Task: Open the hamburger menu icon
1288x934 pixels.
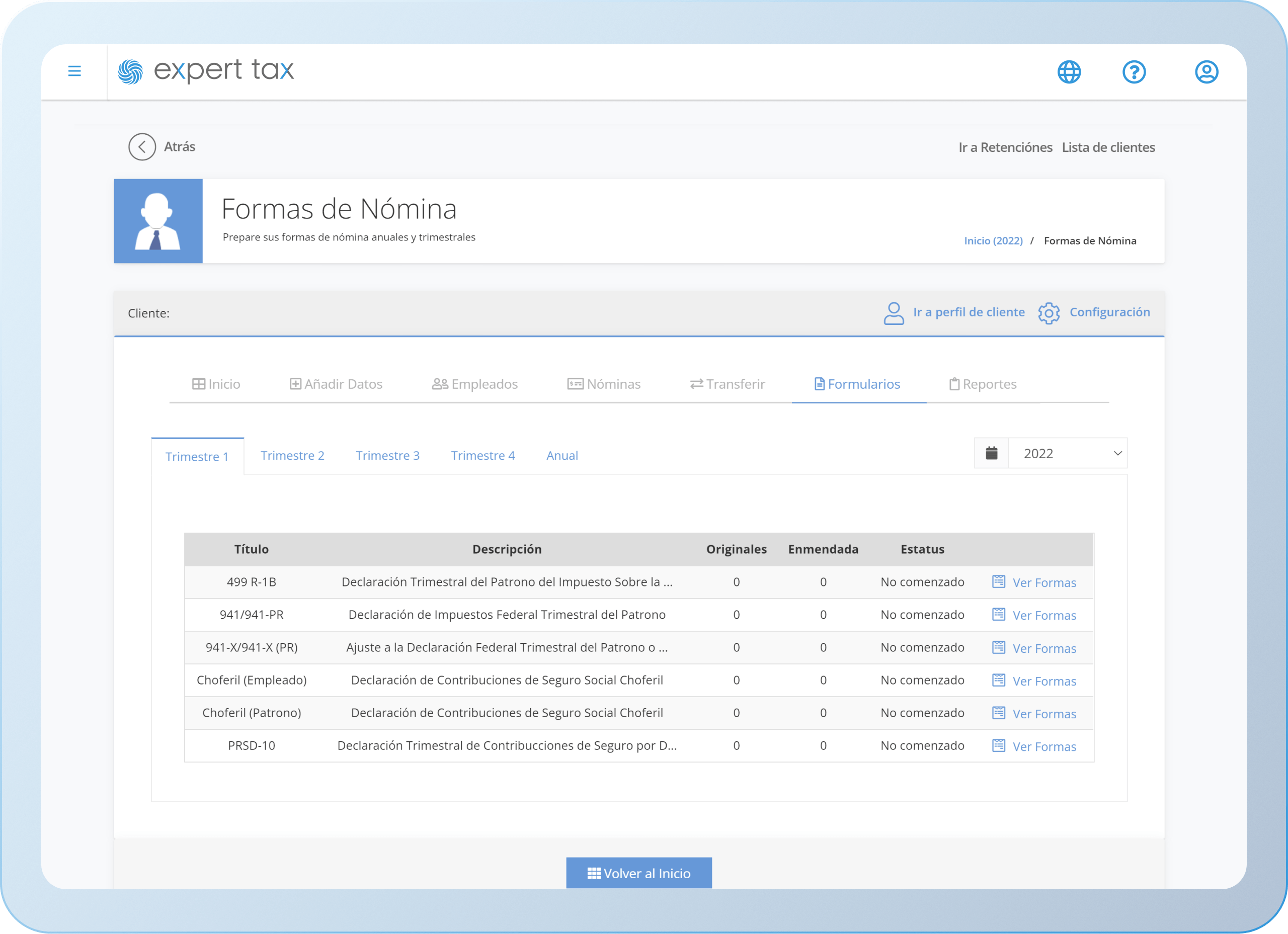Action: tap(74, 71)
